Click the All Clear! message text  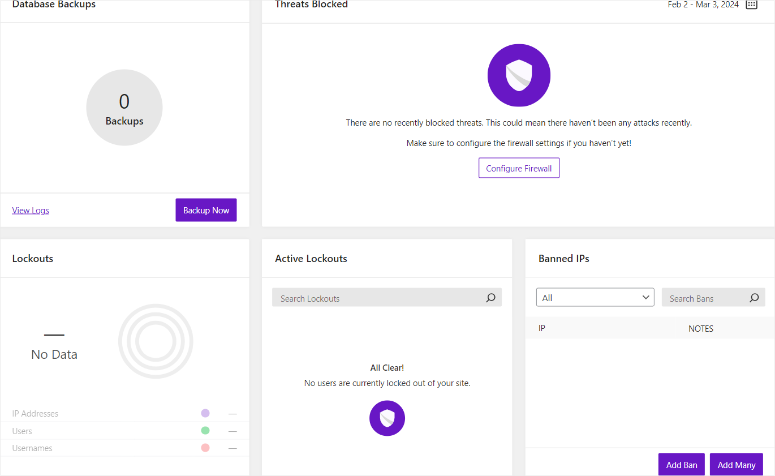pyautogui.click(x=387, y=368)
